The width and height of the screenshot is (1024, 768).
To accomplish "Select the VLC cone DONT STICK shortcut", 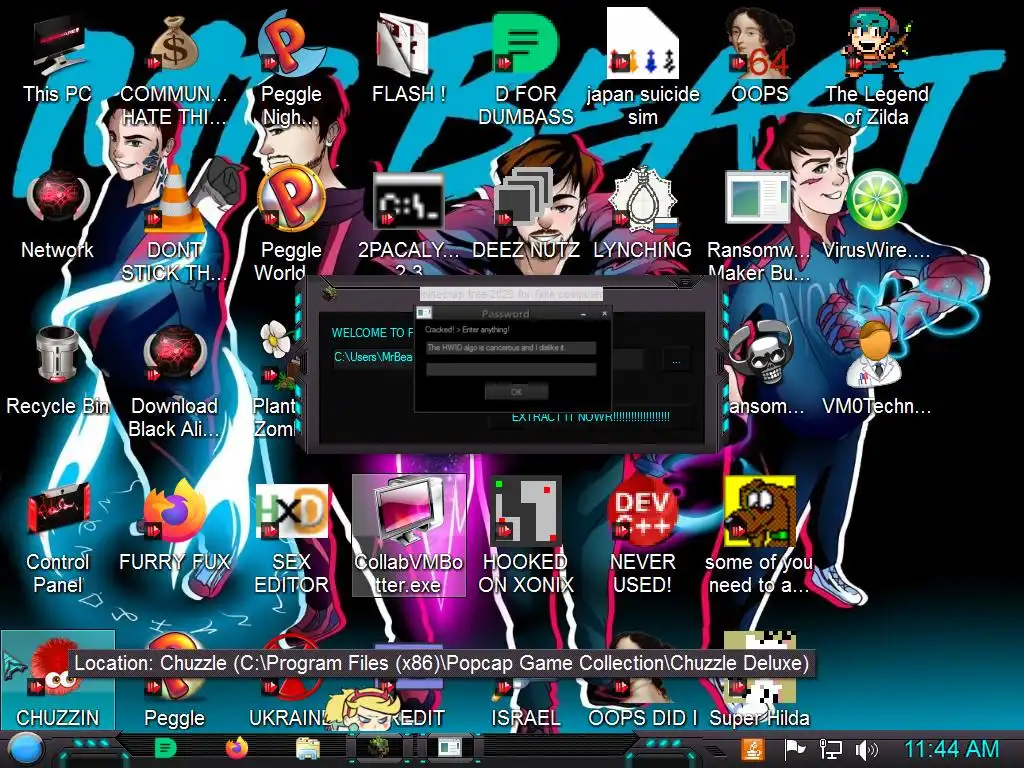I will [x=174, y=224].
